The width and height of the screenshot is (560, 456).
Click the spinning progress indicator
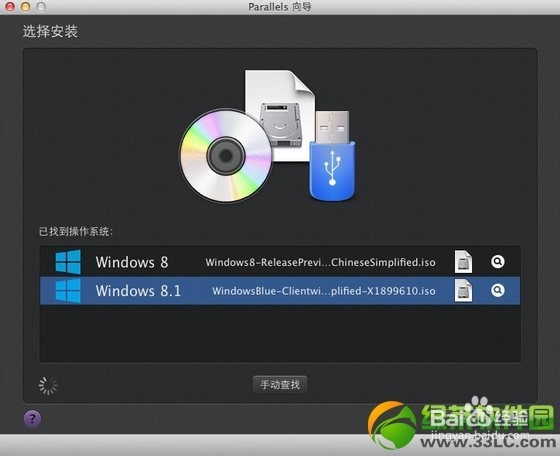coord(48,386)
